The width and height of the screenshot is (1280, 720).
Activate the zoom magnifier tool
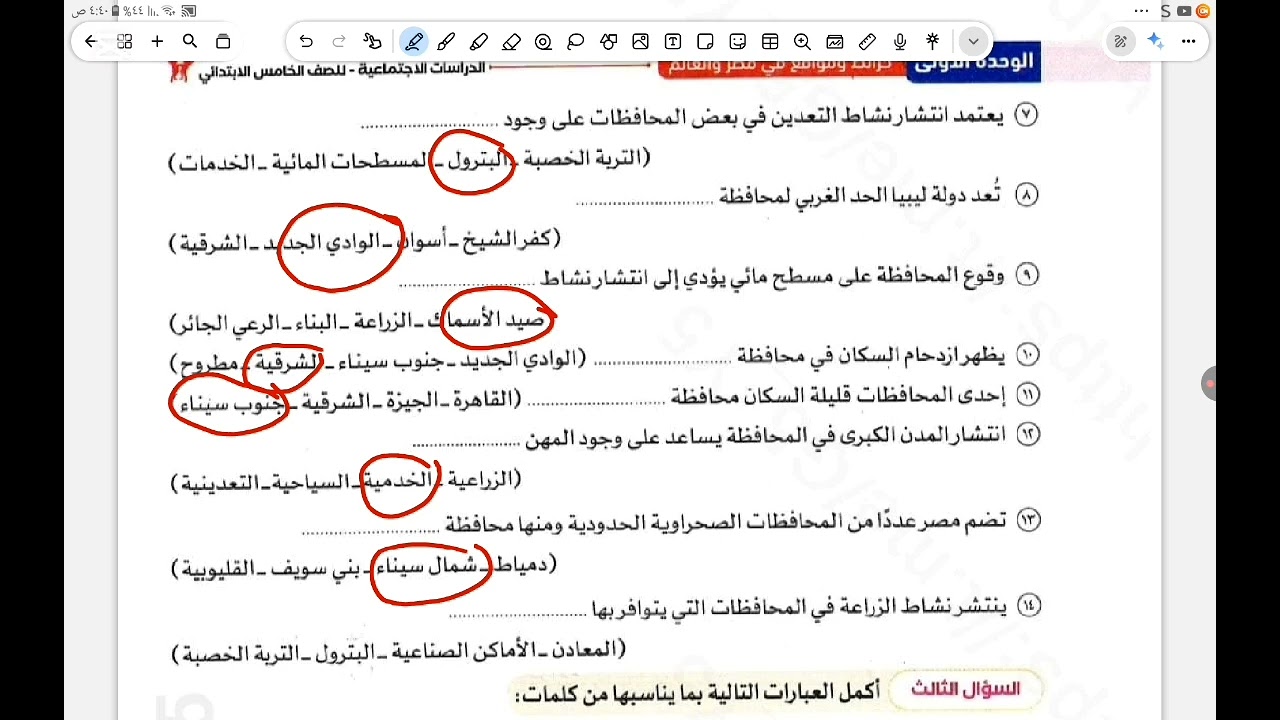pyautogui.click(x=802, y=42)
